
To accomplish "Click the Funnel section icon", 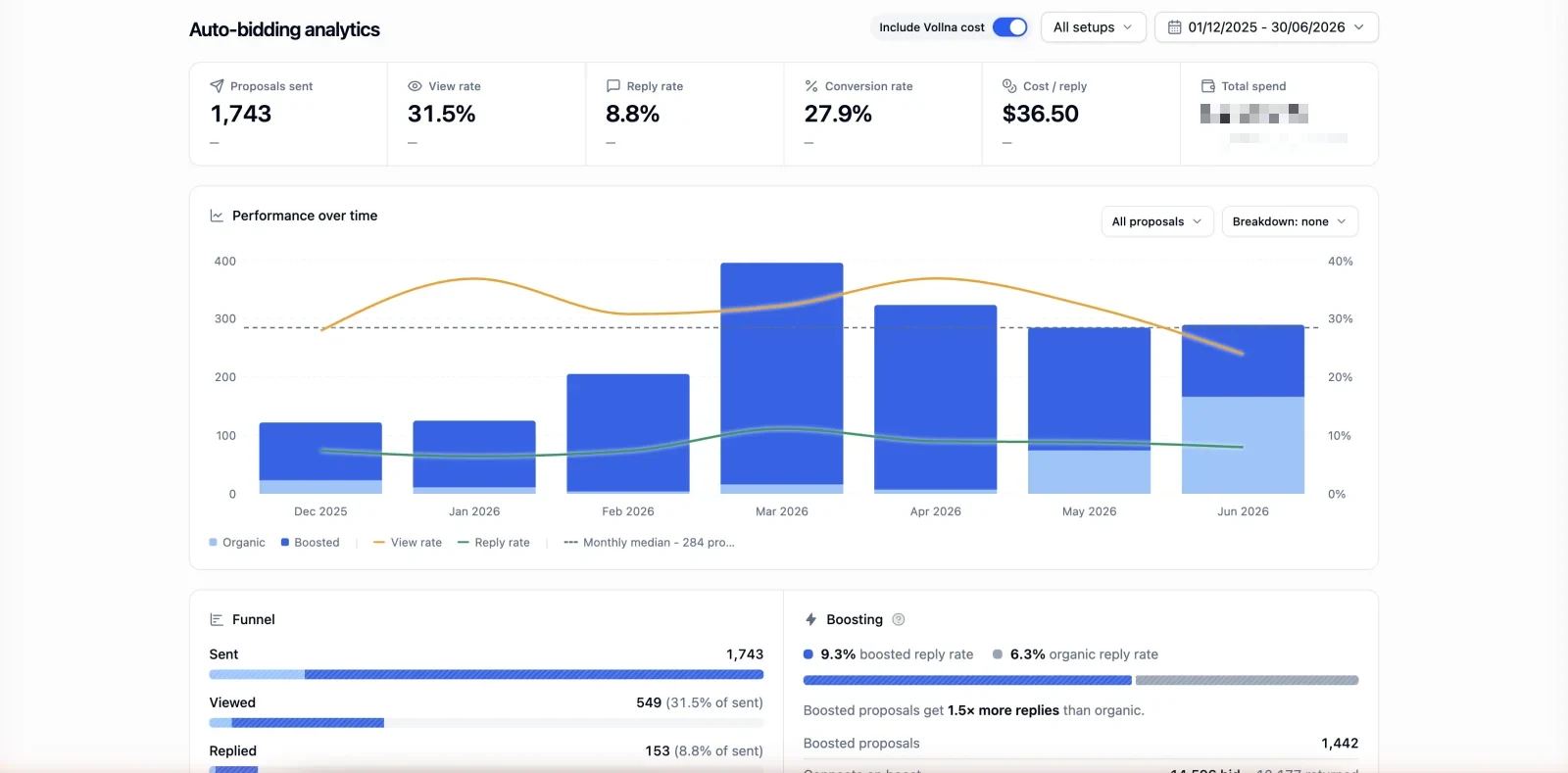I will (217, 620).
